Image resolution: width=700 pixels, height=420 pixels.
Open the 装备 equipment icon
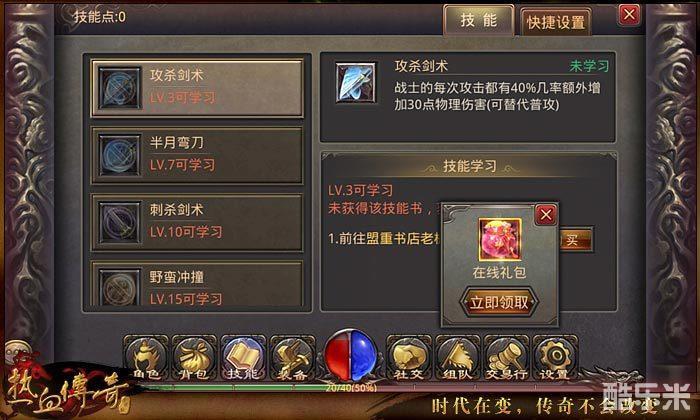tap(292, 358)
